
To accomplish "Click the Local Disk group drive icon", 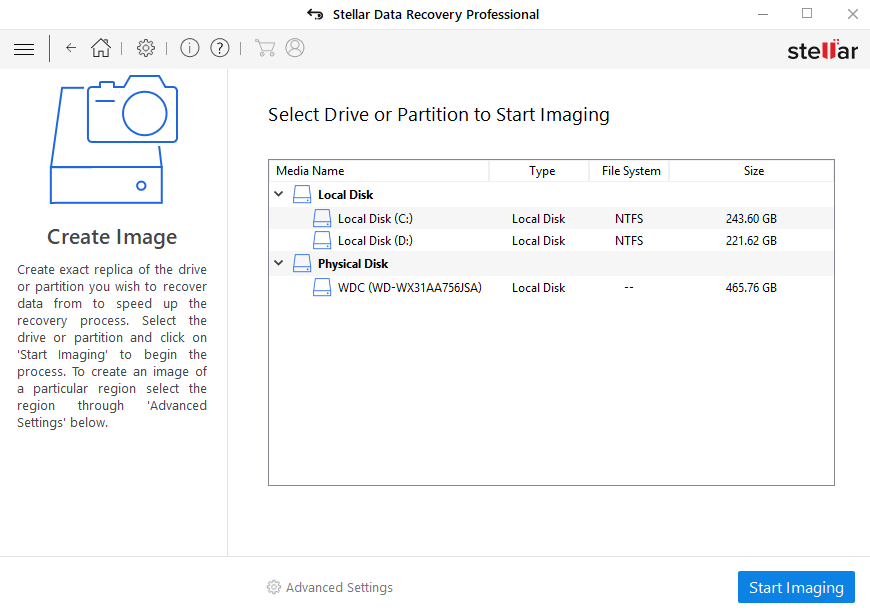I will click(302, 195).
